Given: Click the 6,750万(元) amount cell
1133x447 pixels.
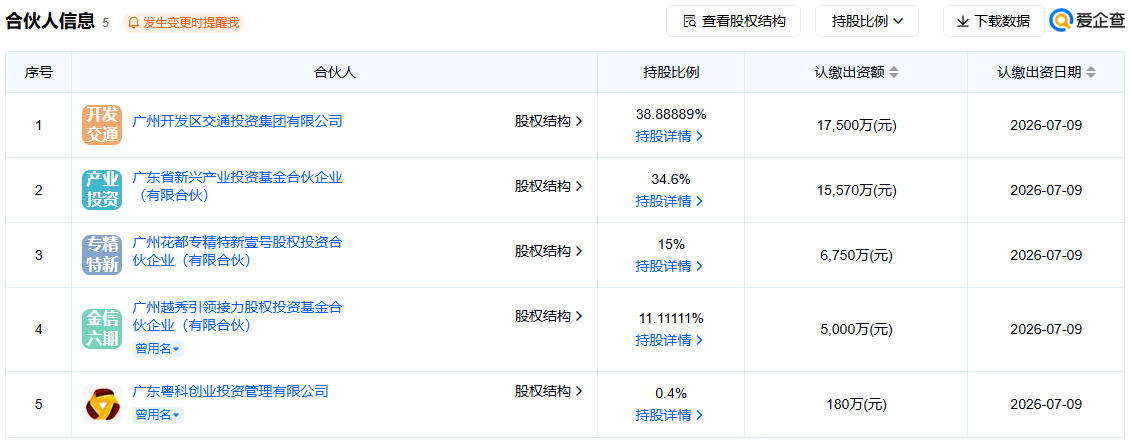Looking at the screenshot, I should [x=856, y=255].
